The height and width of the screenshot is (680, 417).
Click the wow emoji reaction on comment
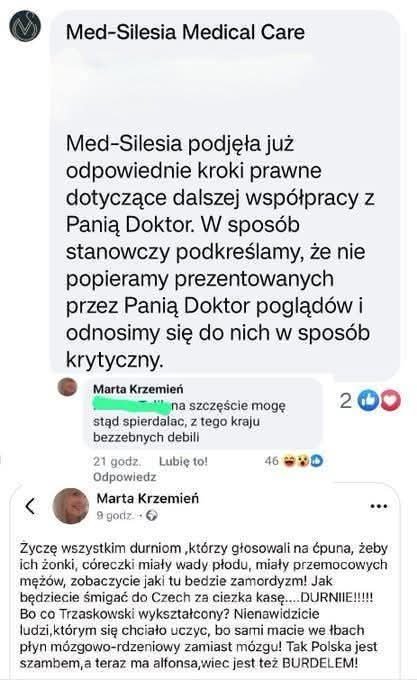click(x=303, y=461)
